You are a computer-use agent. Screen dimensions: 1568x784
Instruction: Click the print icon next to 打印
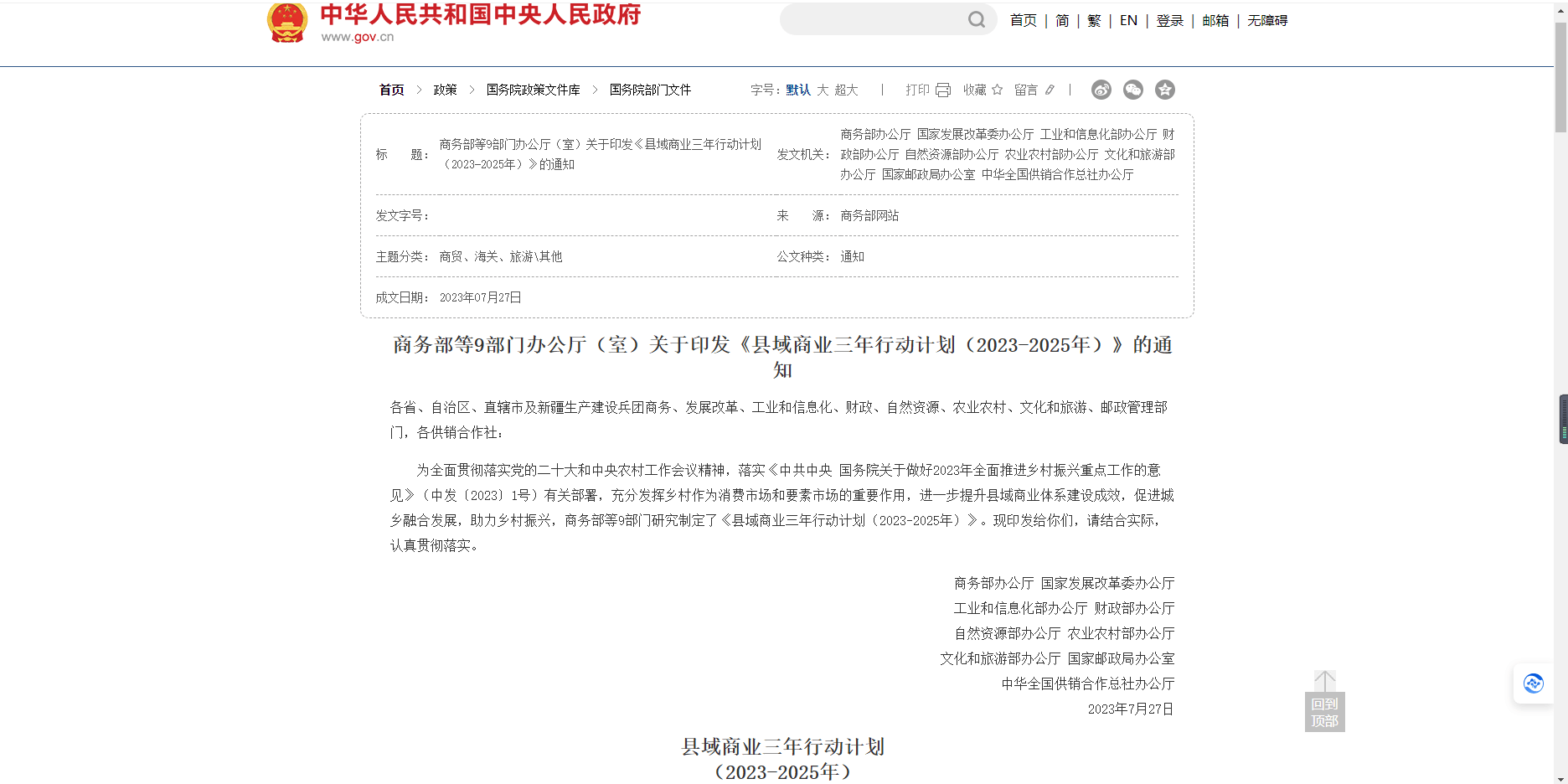(944, 90)
